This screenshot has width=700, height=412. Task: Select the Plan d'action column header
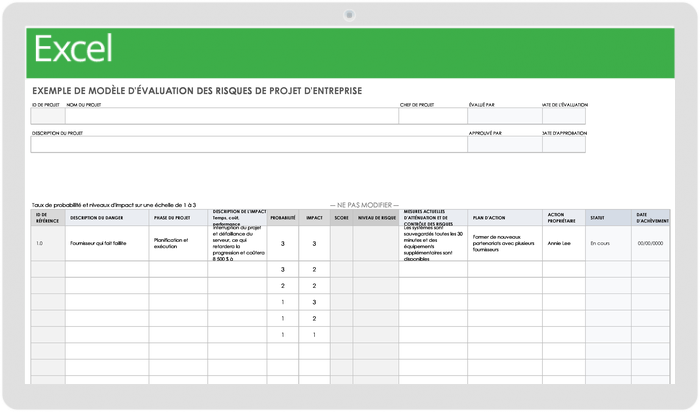(x=505, y=217)
